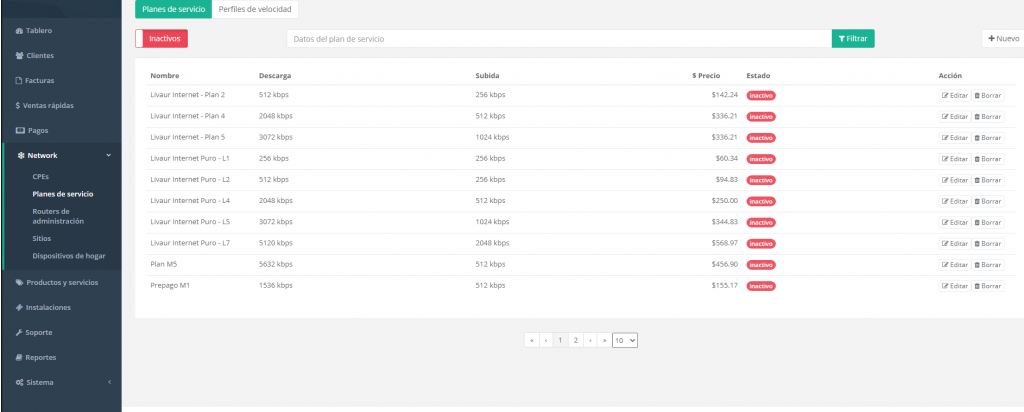Delete the Plan M5 row
Viewport: 1024px width, 412px height.
point(988,265)
